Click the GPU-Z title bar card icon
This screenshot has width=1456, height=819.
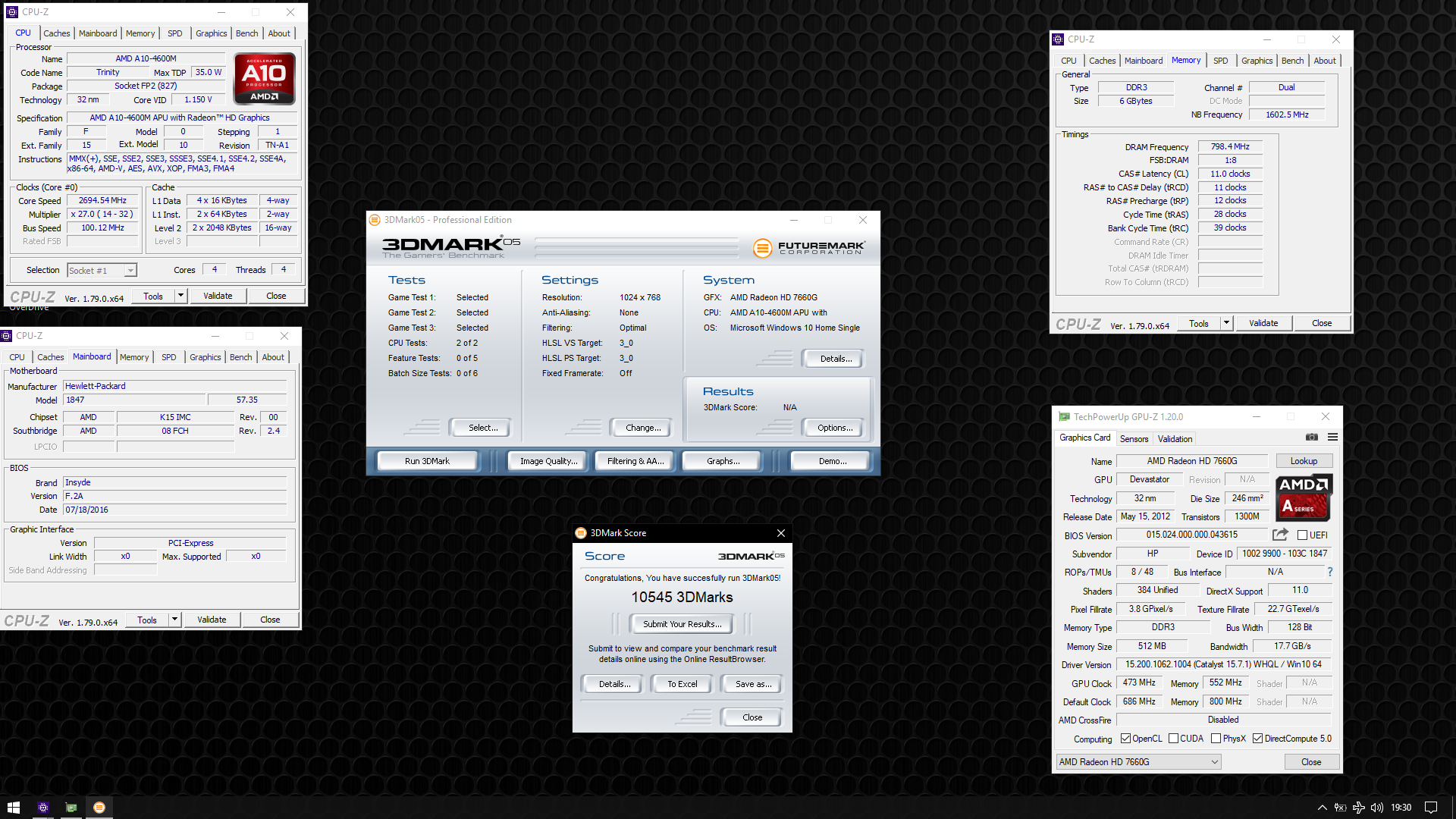click(1064, 417)
